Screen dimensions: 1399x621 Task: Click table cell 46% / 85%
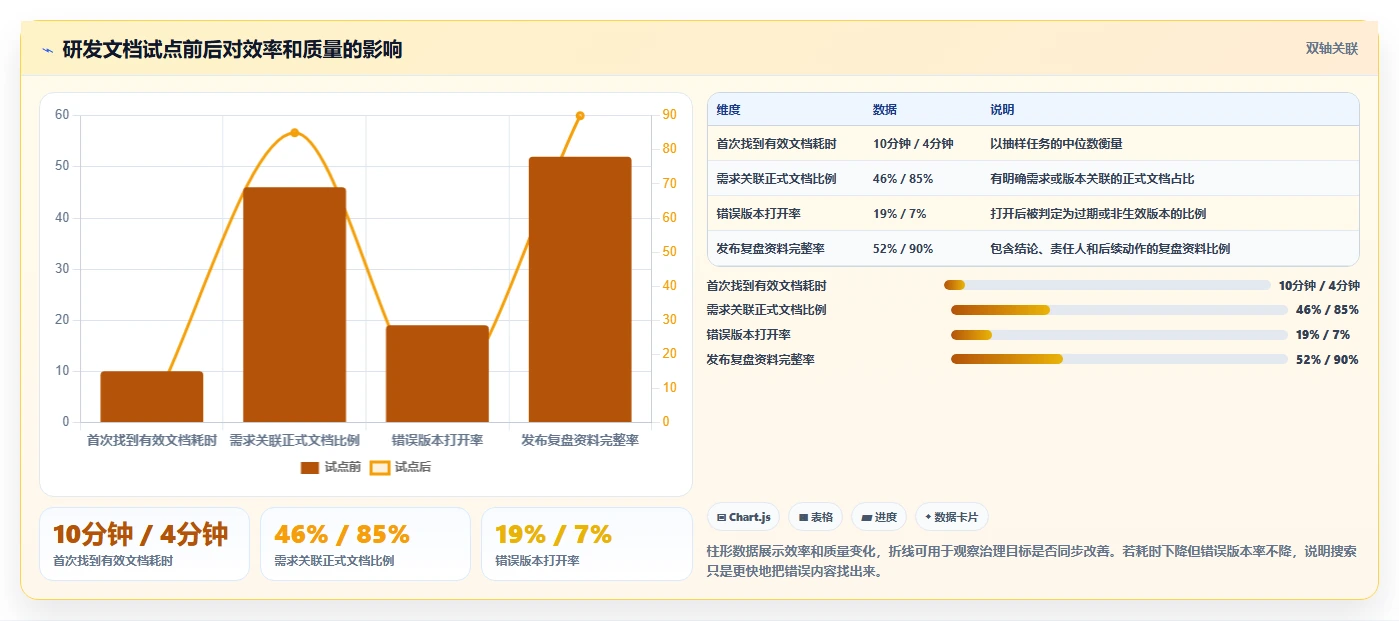point(903,178)
